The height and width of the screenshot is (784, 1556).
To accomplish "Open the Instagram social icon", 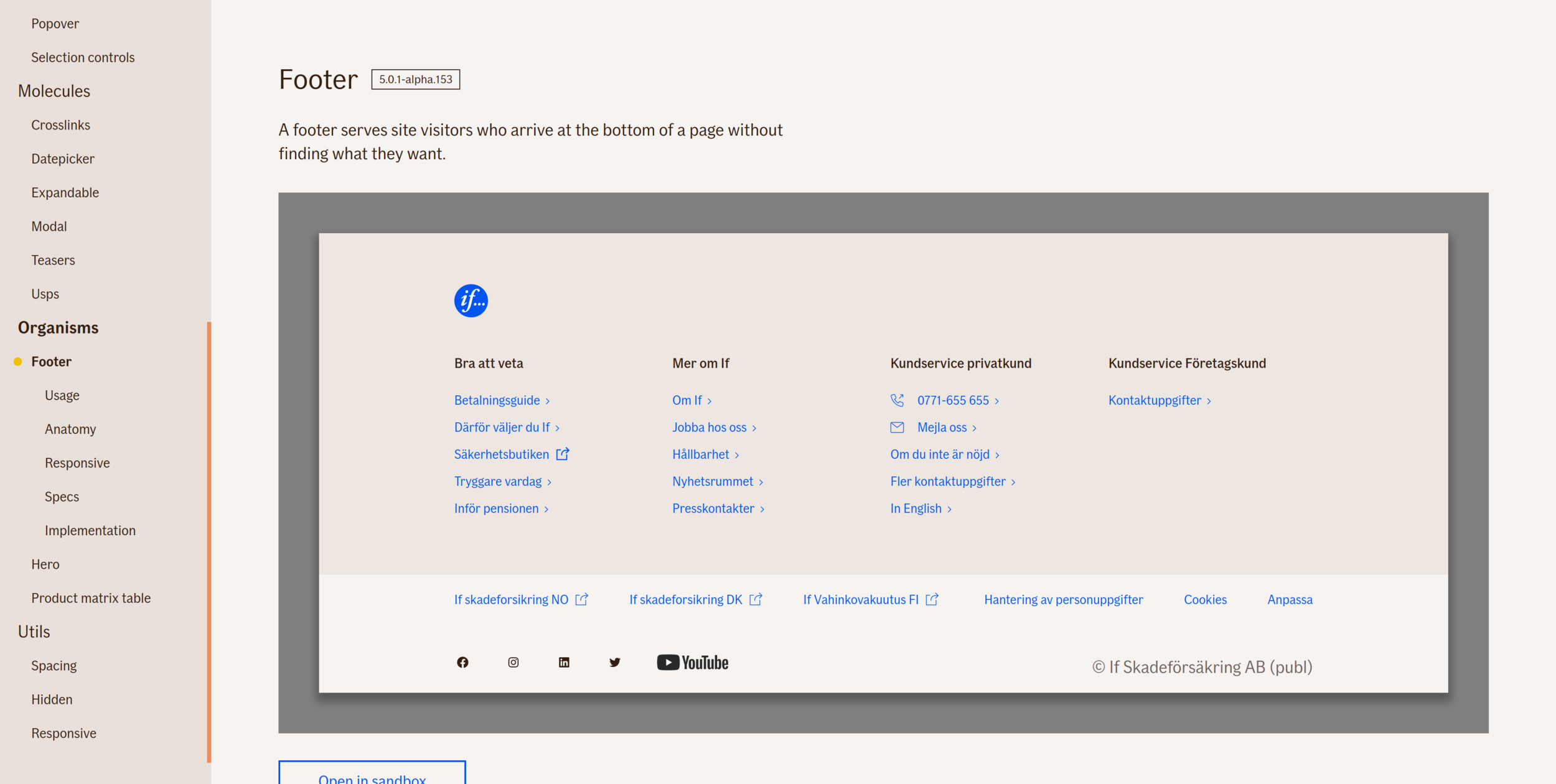I will 513,662.
